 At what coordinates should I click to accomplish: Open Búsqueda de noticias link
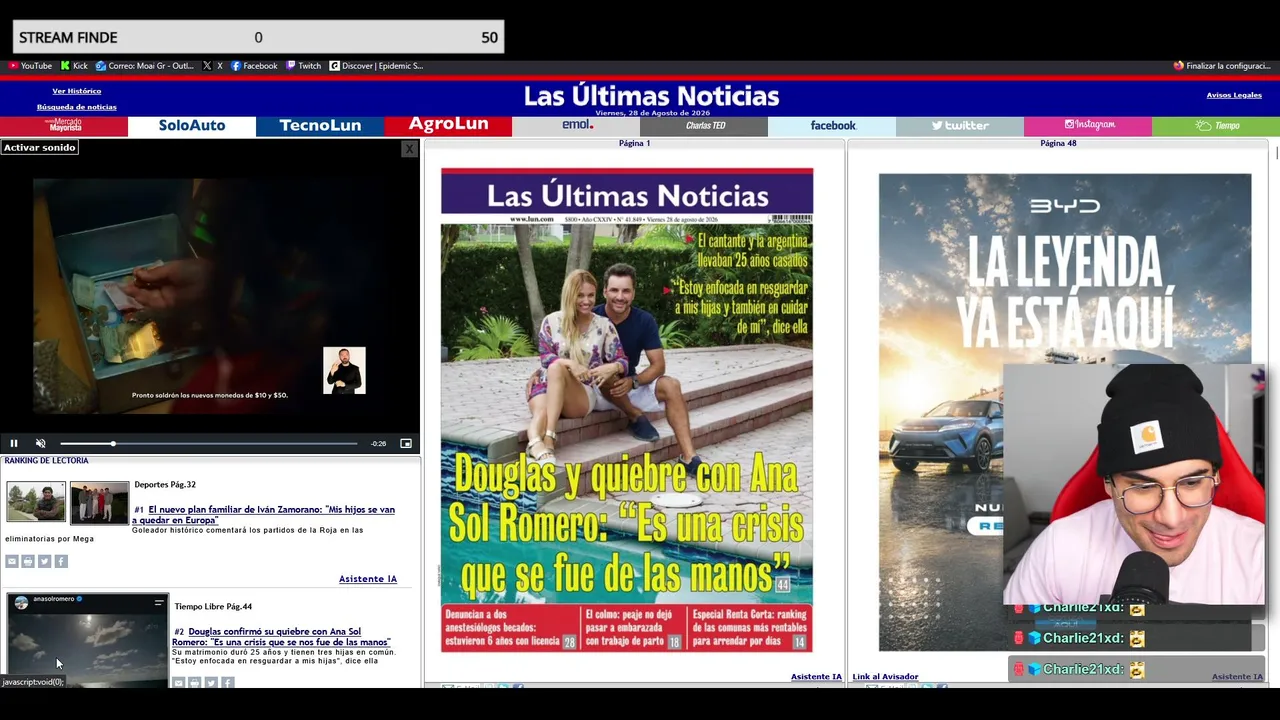77,107
